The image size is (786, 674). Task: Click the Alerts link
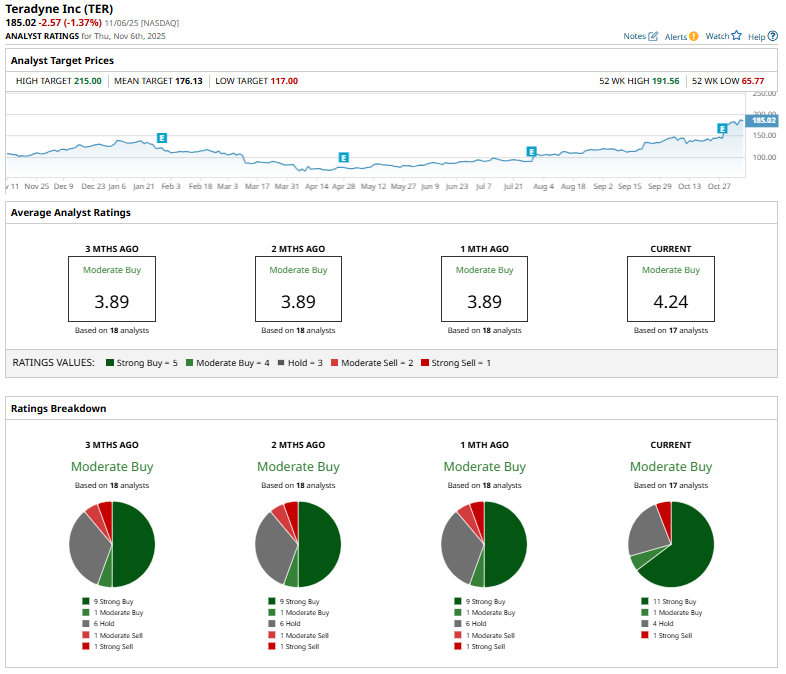(676, 37)
